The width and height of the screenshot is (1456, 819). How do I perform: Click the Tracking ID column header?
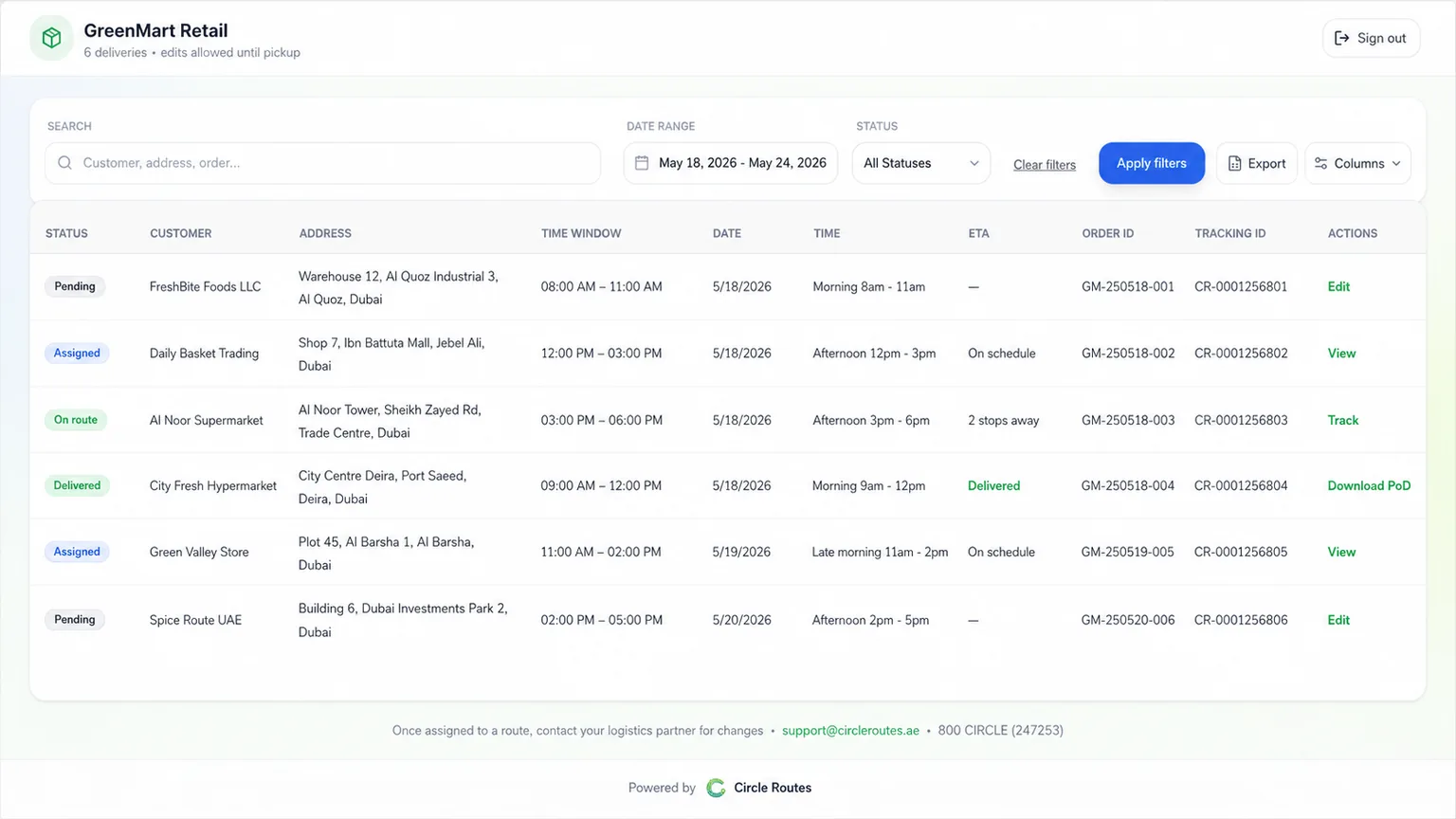click(x=1229, y=233)
